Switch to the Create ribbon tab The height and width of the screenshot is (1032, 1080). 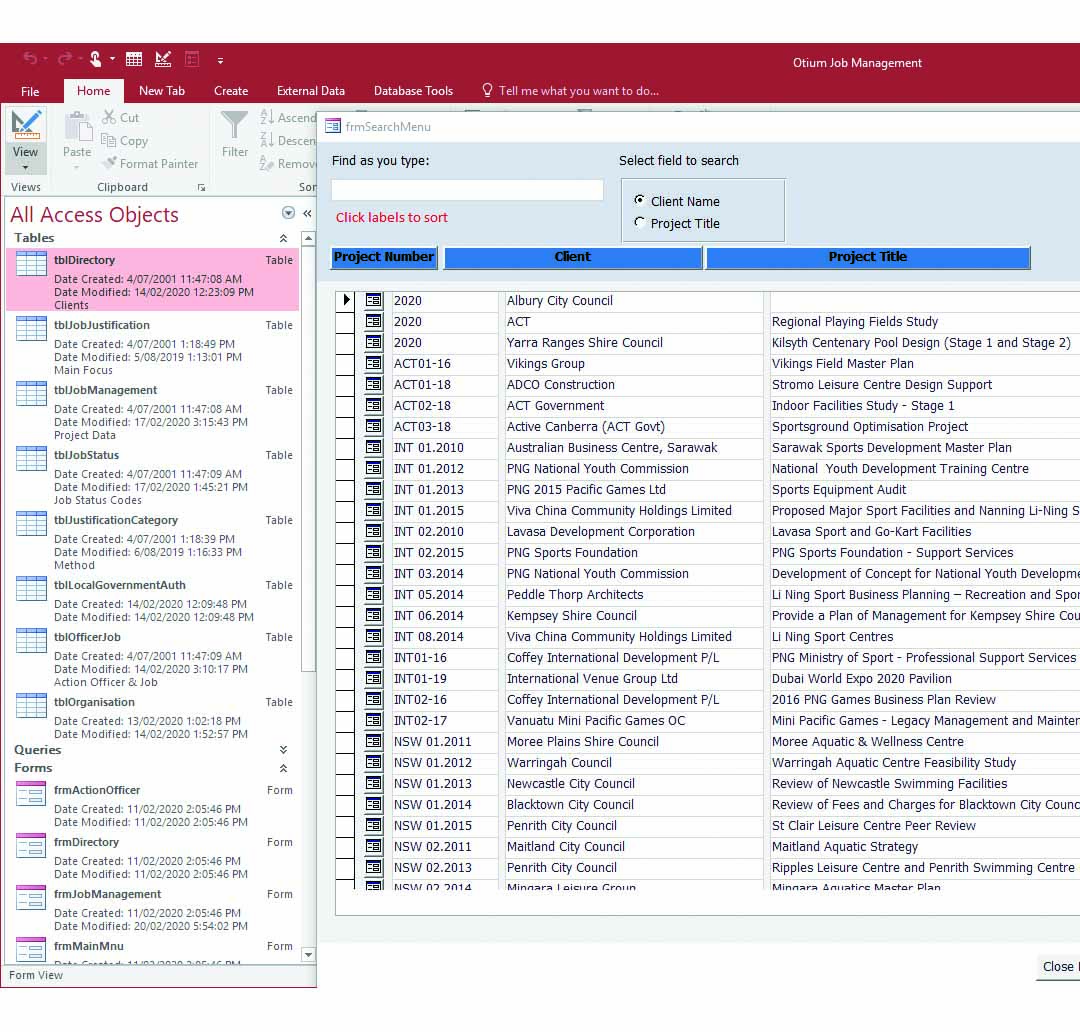tap(230, 91)
